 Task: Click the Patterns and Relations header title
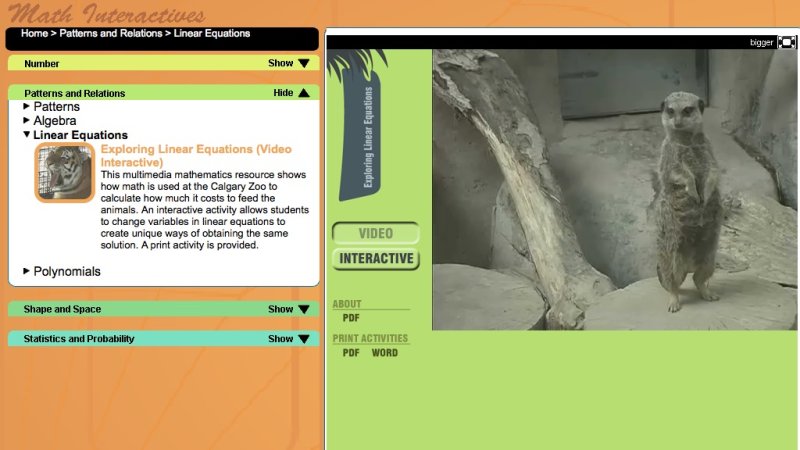74,93
